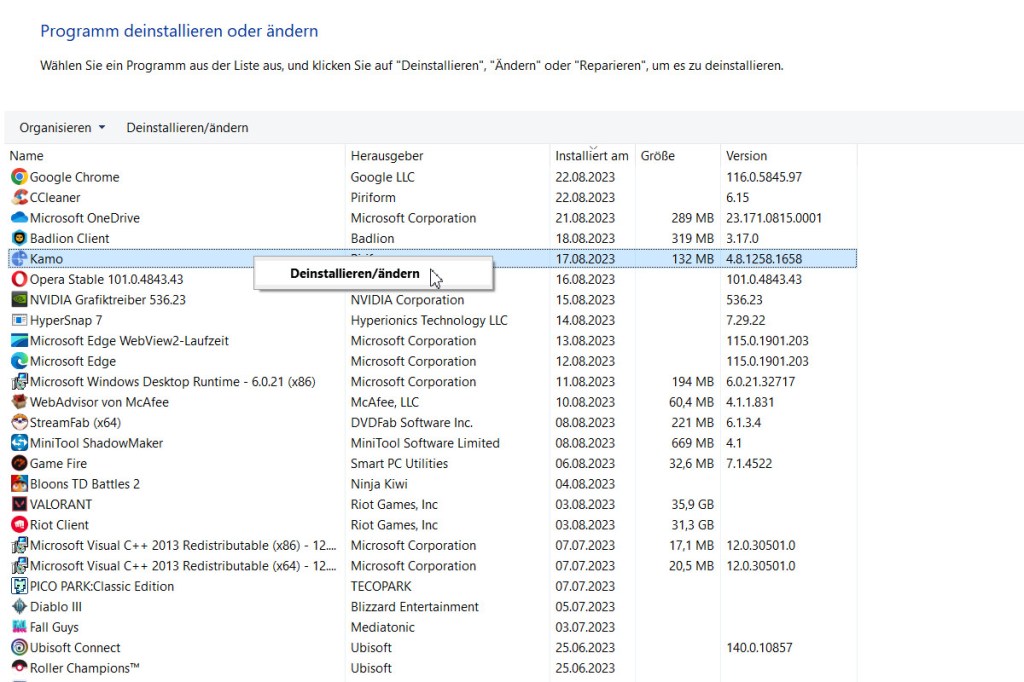This screenshot has height=682, width=1024.
Task: Click the Google Chrome icon in the list
Action: 20,177
